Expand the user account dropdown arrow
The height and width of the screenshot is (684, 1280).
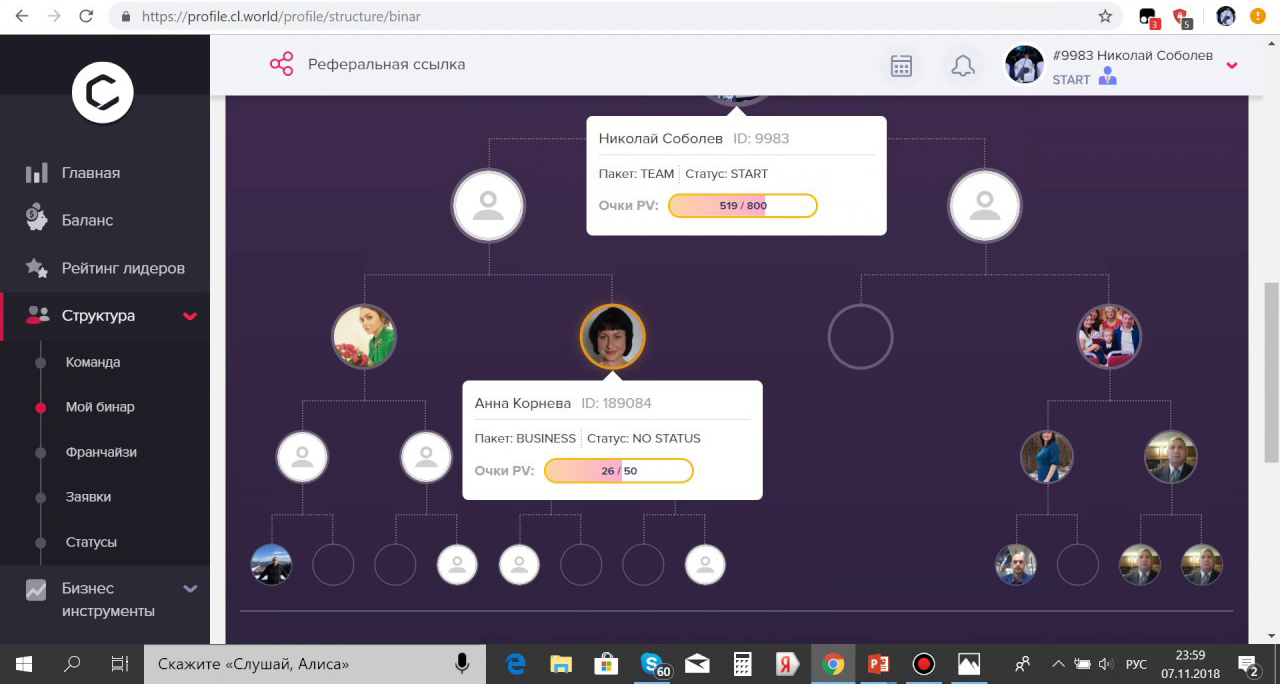(1232, 65)
